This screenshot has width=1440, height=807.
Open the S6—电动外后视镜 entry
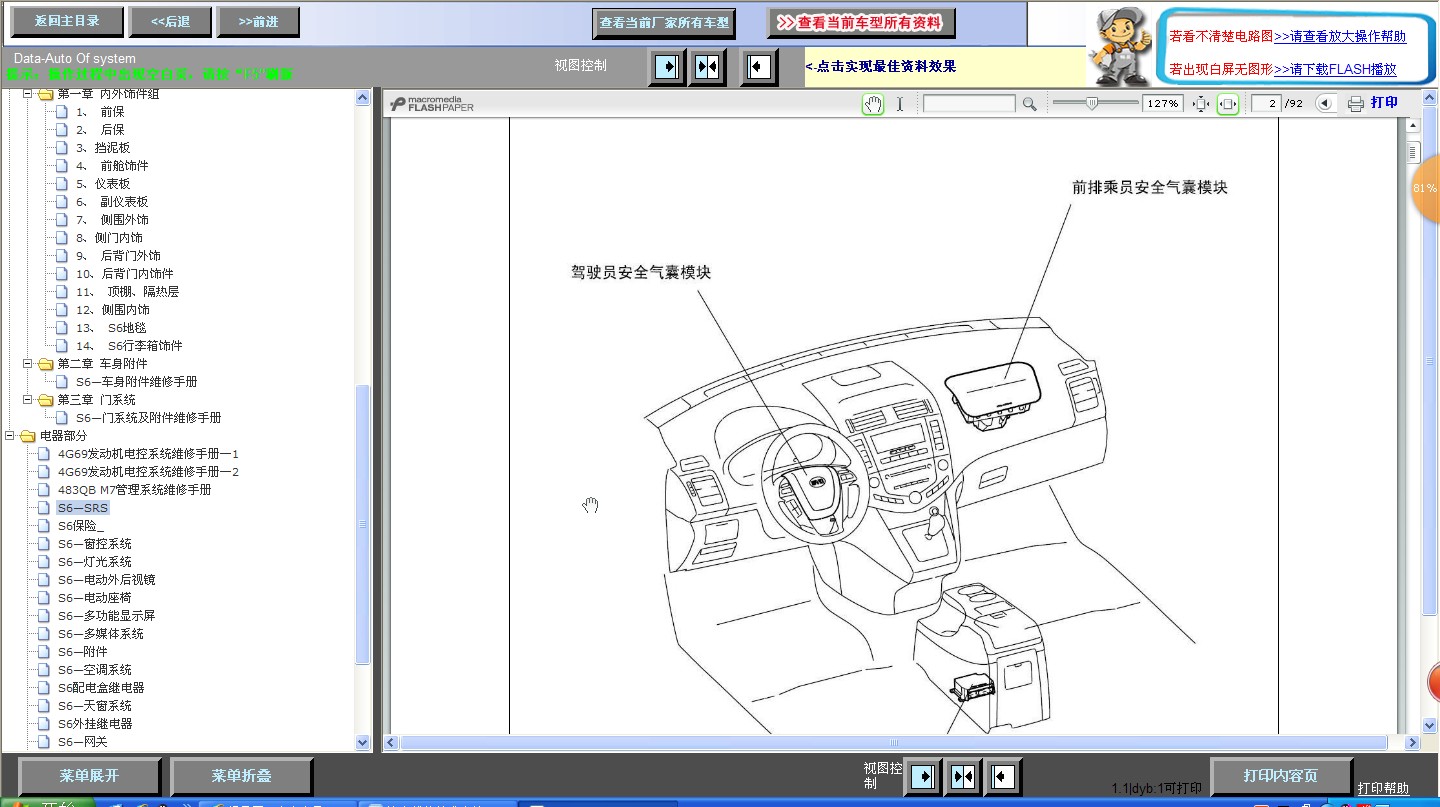(x=106, y=580)
